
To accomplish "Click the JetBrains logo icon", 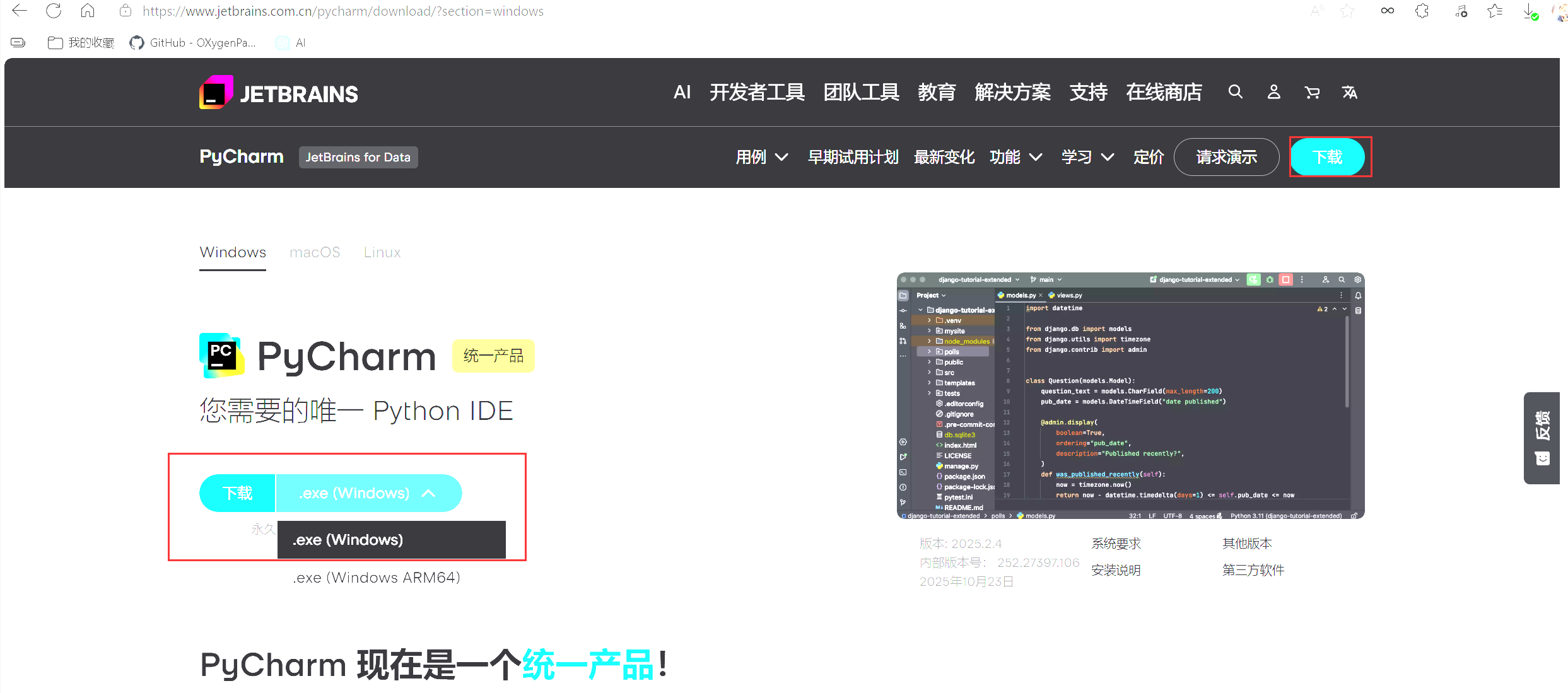I will (216, 93).
